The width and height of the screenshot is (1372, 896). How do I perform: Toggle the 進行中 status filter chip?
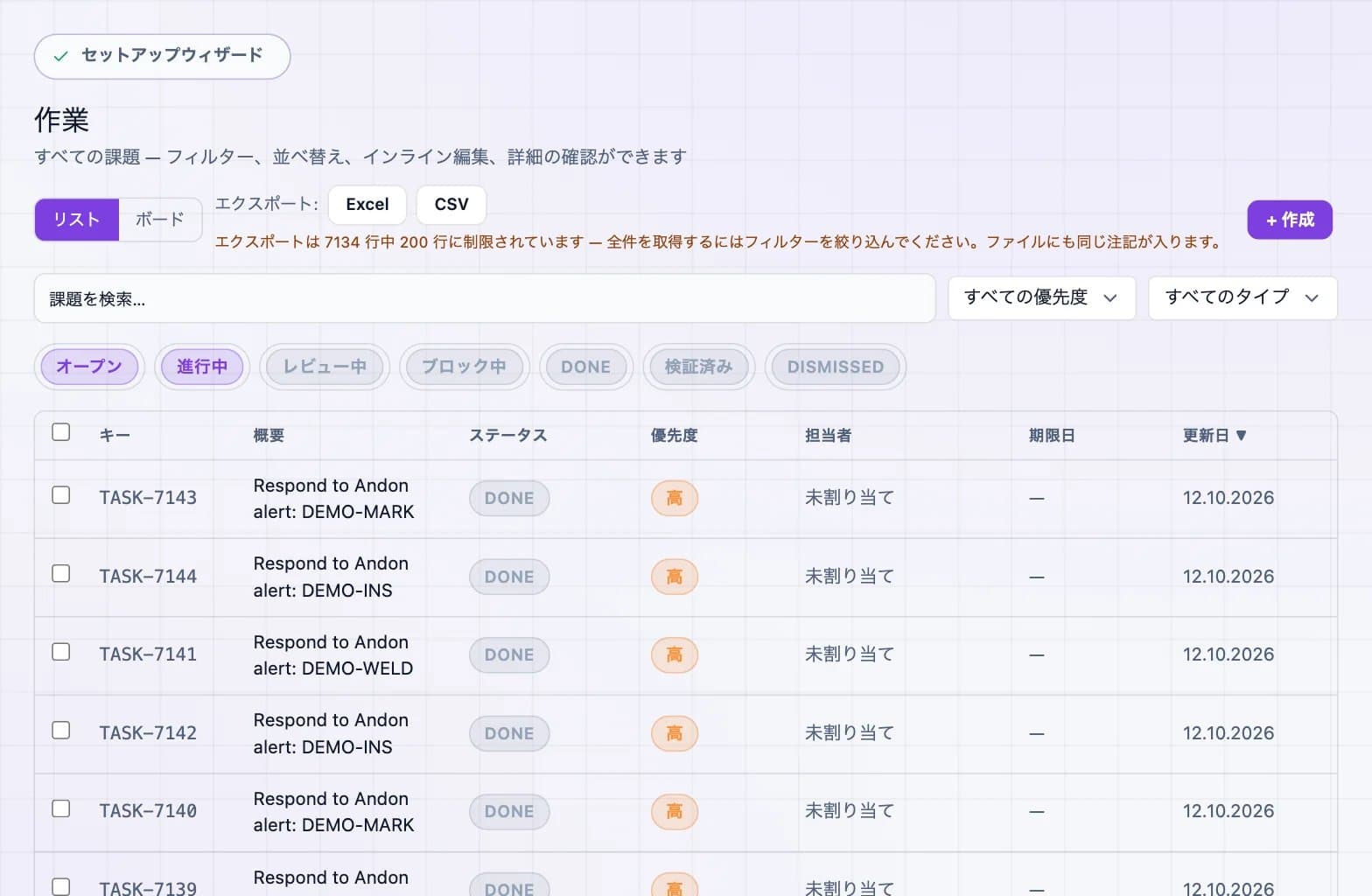(202, 367)
